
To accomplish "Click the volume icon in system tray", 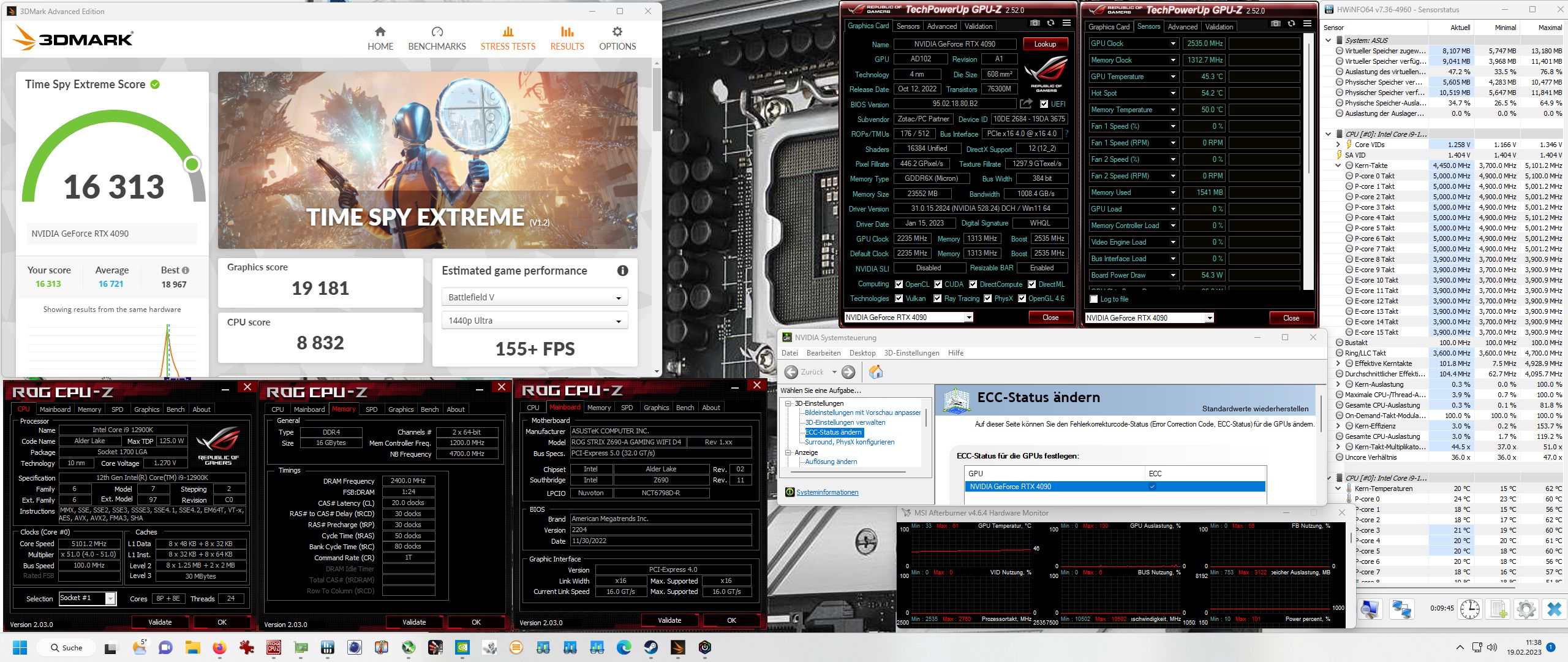I will 1492,647.
